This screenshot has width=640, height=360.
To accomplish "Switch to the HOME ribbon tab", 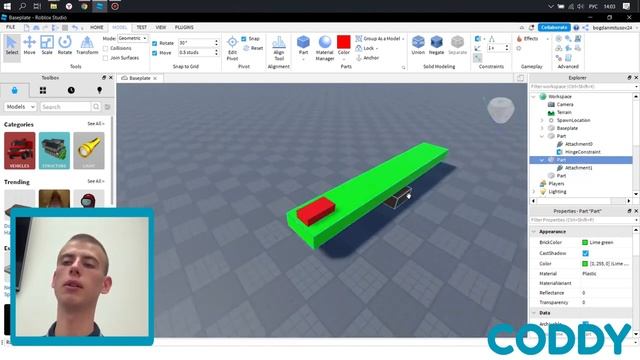I will coord(97,27).
